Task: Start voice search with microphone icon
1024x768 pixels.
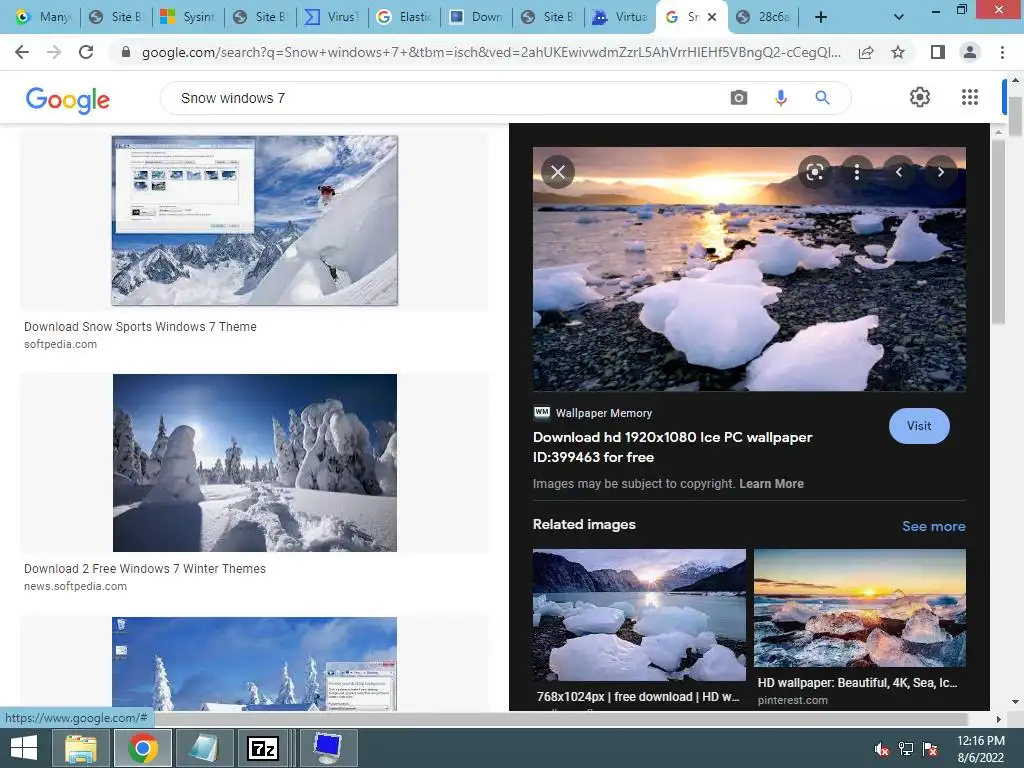Action: (780, 98)
